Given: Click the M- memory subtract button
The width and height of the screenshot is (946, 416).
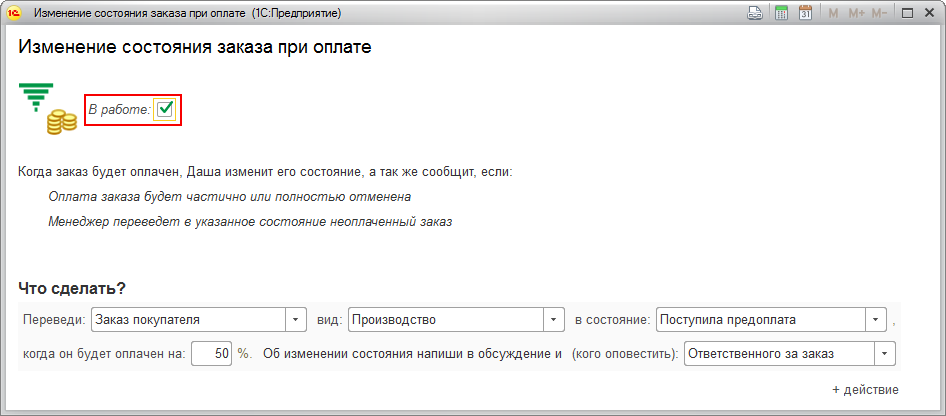Looking at the screenshot, I should 879,13.
